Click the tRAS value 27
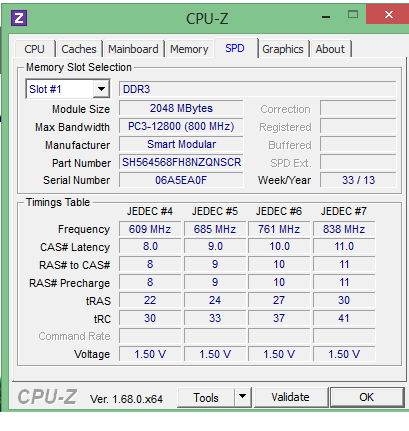The height and width of the screenshot is (431, 409). pyautogui.click(x=279, y=300)
